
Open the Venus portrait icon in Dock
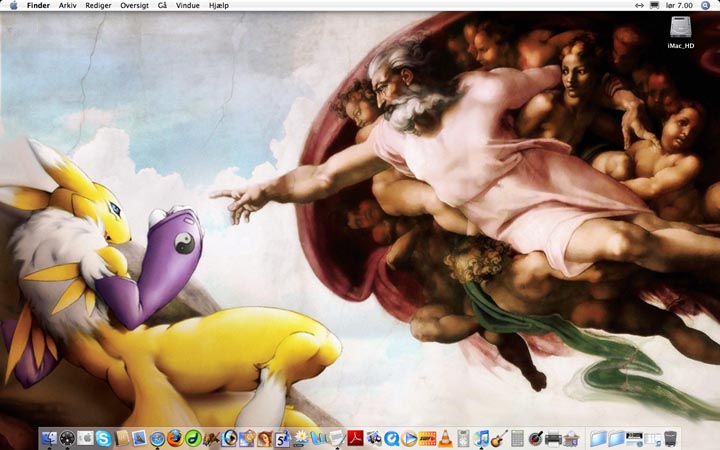[264, 438]
